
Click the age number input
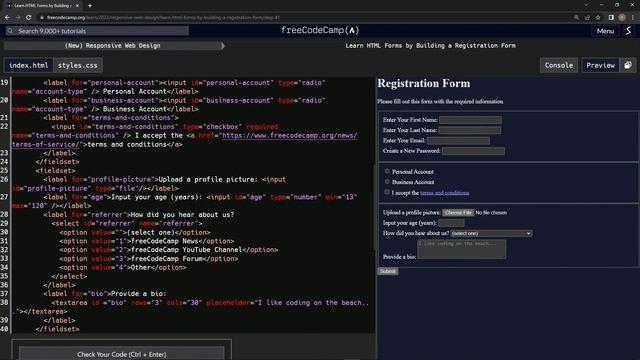[451, 223]
